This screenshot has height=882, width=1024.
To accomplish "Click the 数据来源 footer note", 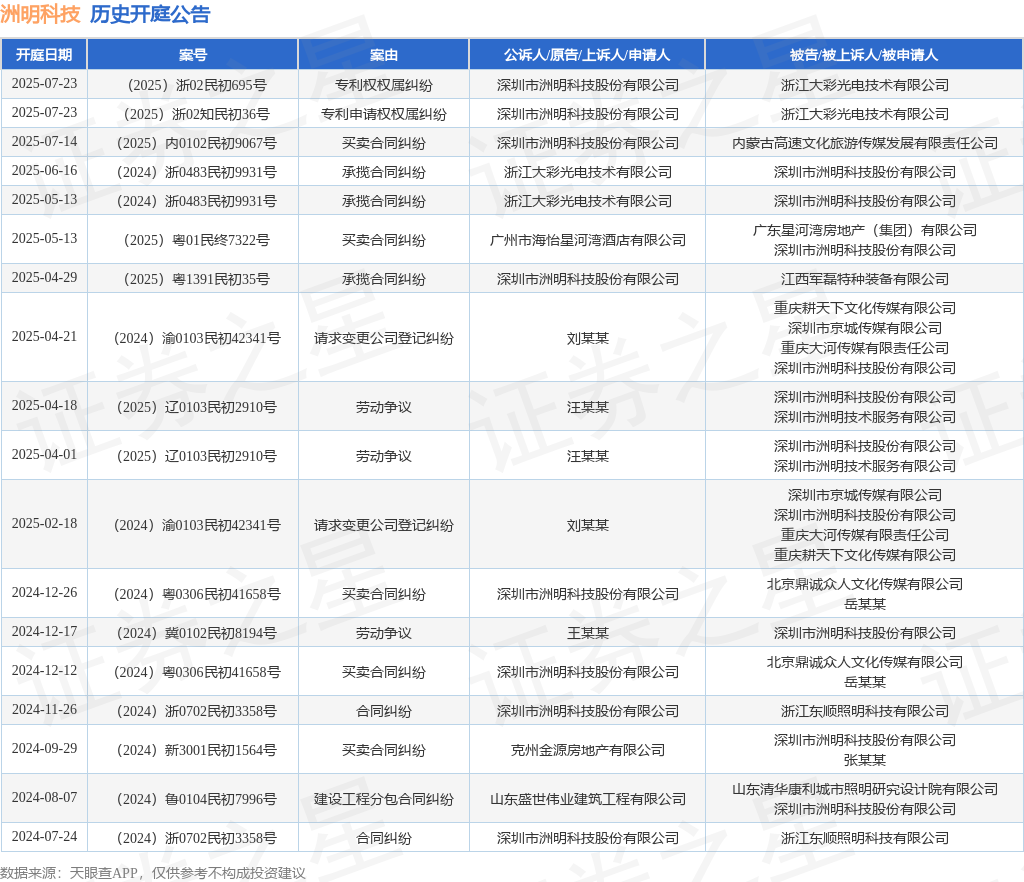I will (x=153, y=873).
